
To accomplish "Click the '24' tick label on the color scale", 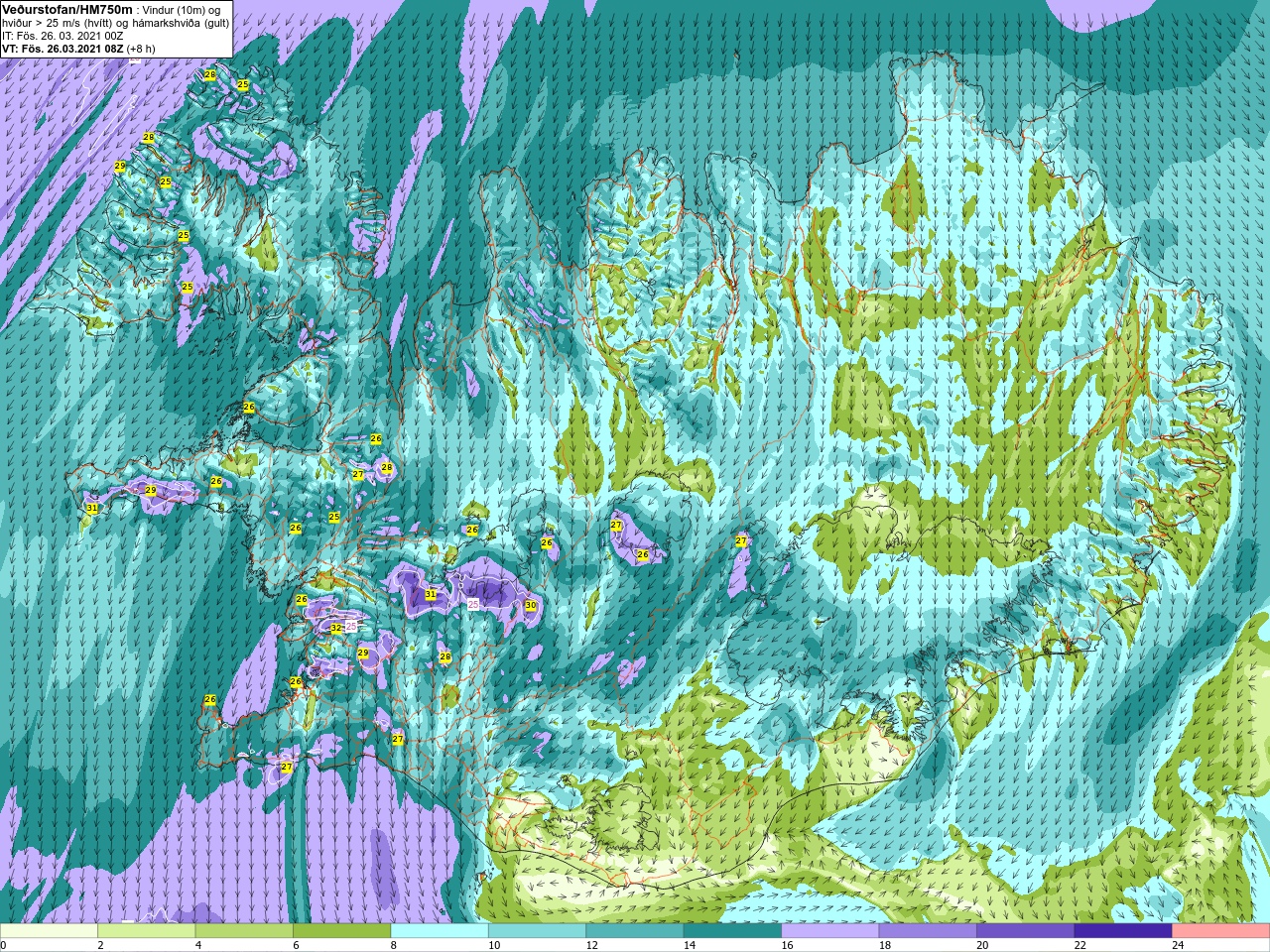I will [x=1178, y=945].
